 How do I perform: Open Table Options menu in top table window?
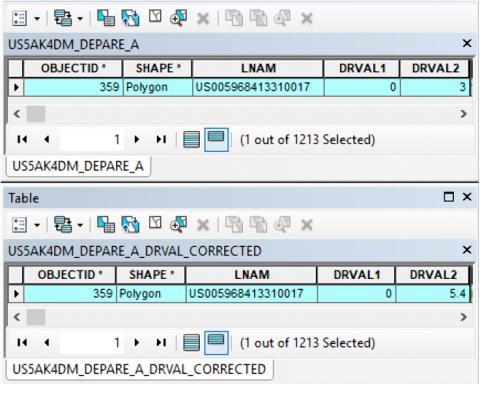[19, 18]
